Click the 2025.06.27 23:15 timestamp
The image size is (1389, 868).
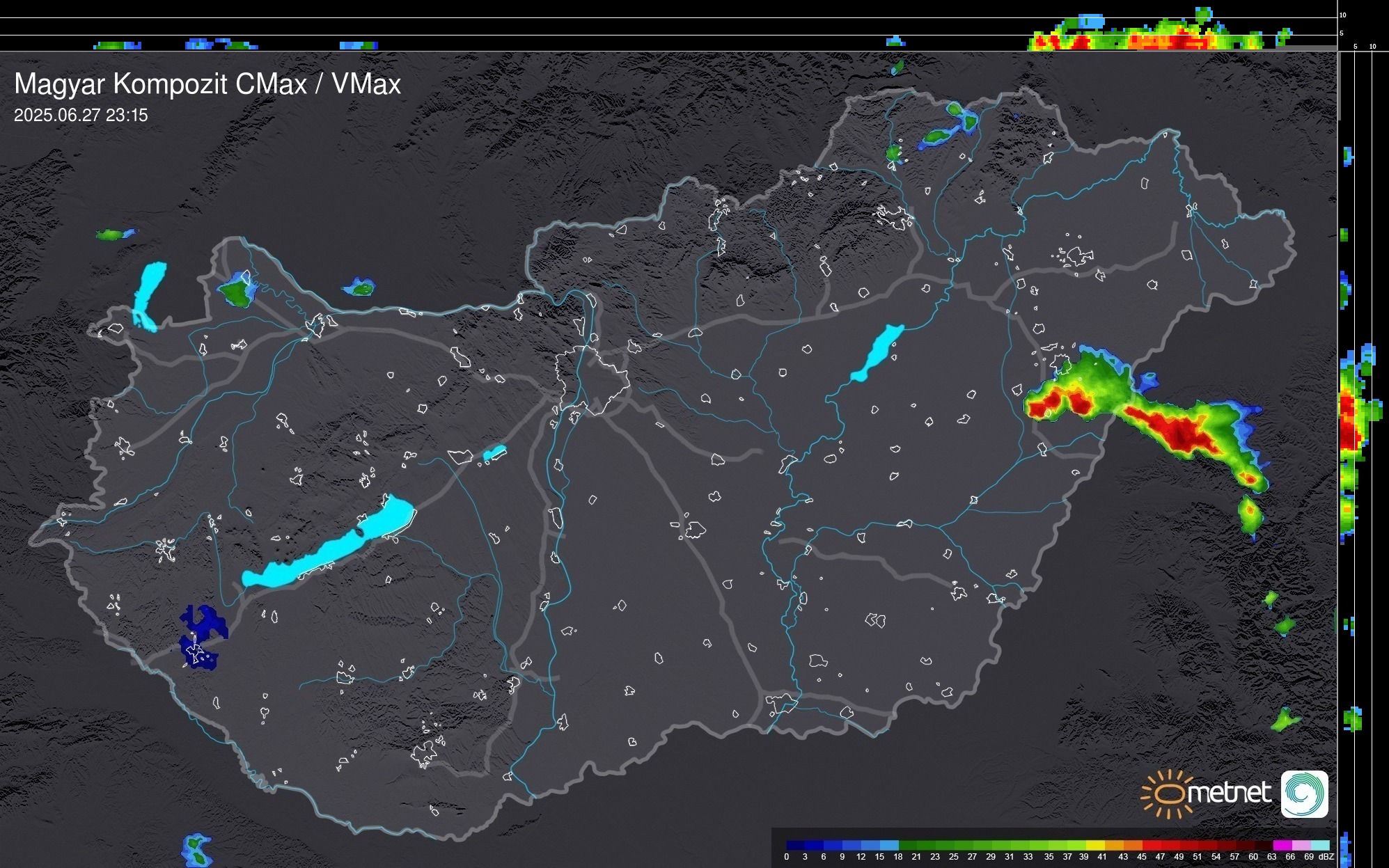pyautogui.click(x=81, y=116)
